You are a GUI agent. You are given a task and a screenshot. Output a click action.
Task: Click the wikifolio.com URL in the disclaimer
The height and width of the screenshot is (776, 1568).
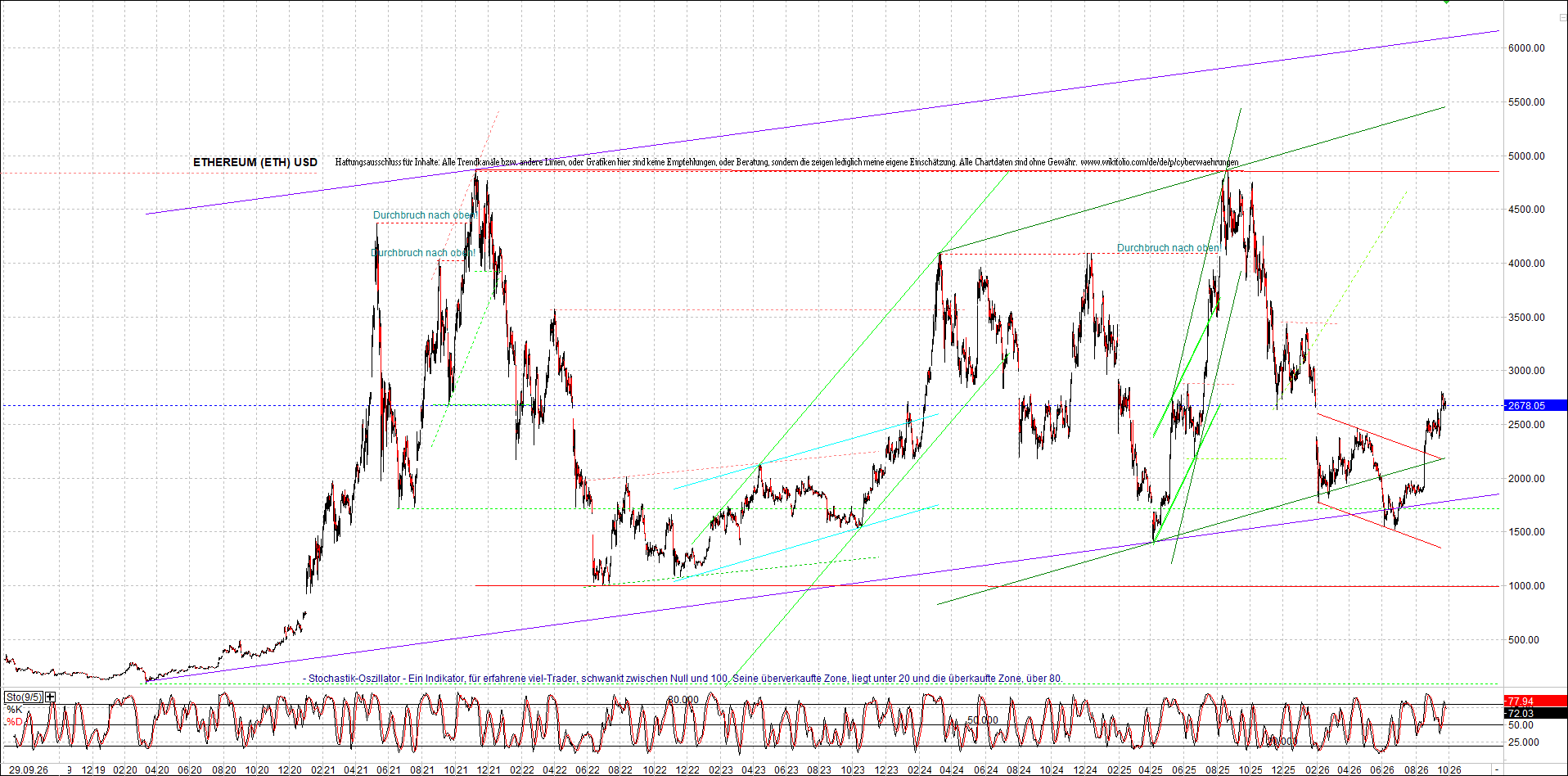(x=1159, y=162)
